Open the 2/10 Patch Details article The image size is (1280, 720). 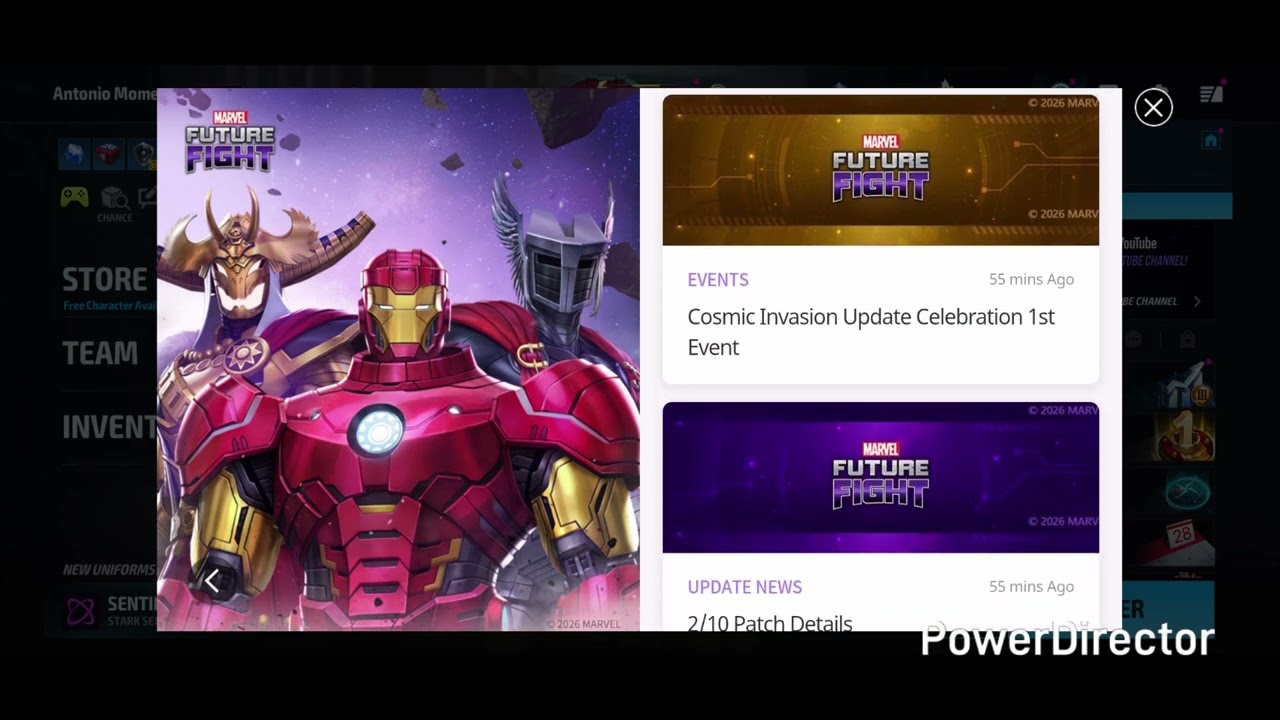point(769,622)
